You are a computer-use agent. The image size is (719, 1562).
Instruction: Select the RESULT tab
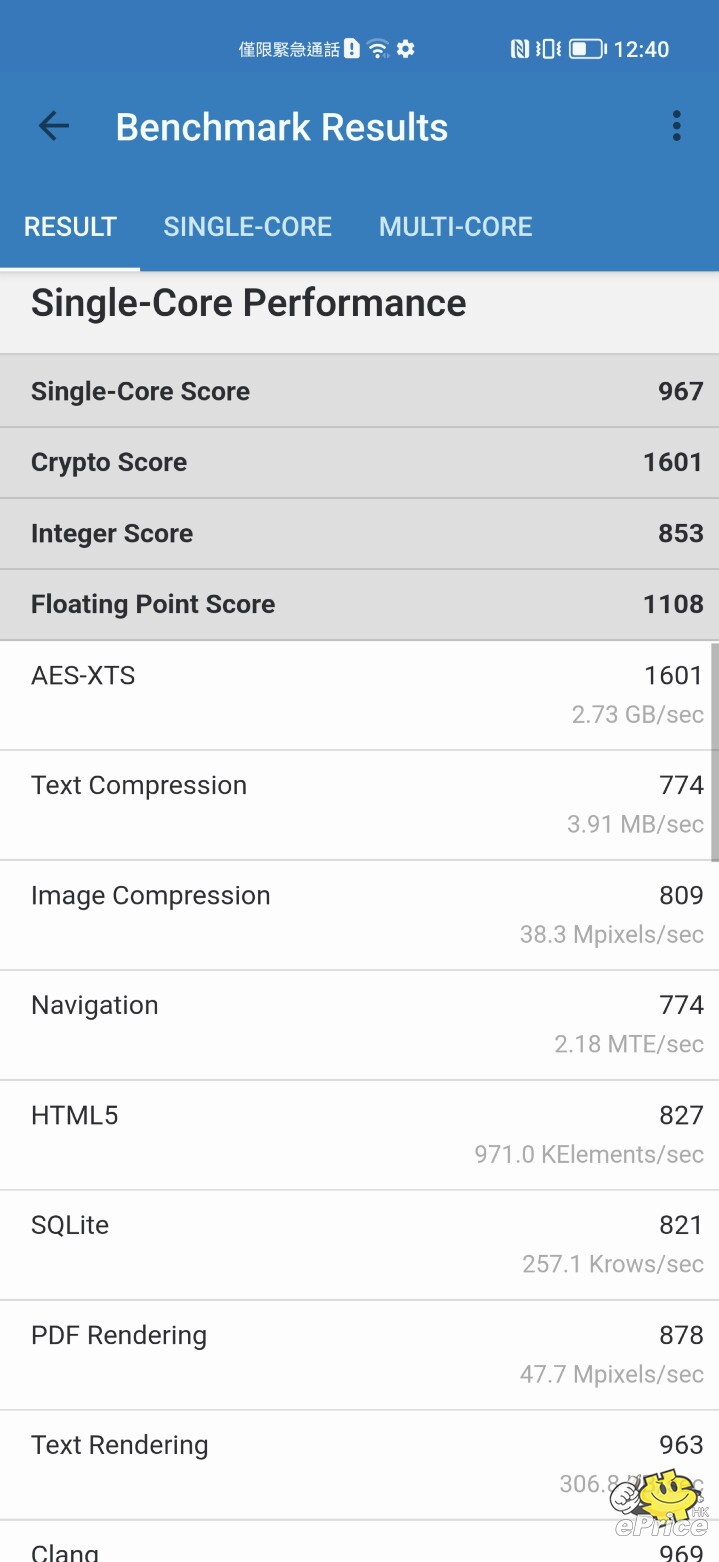pyautogui.click(x=70, y=227)
